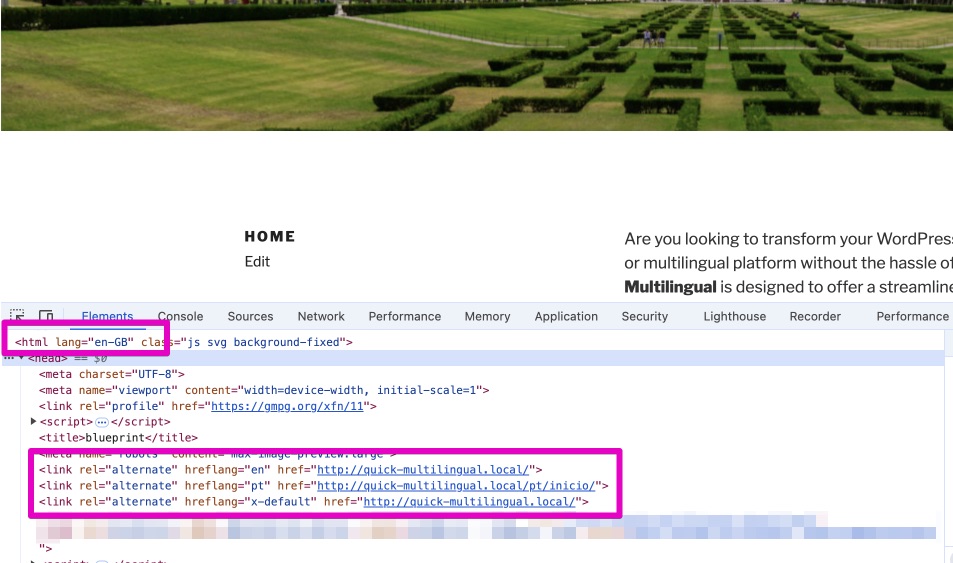The height and width of the screenshot is (563, 953).
Task: Select the html lang="en-GB" element row
Action: [184, 342]
